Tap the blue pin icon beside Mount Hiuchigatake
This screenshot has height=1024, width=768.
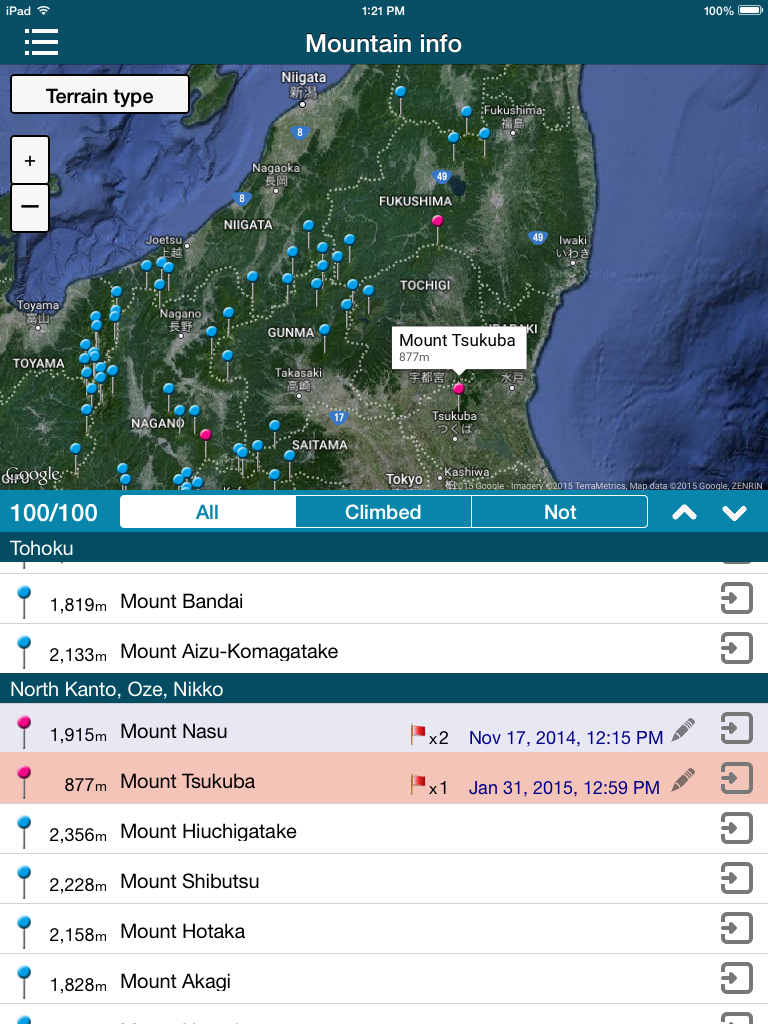click(x=24, y=832)
